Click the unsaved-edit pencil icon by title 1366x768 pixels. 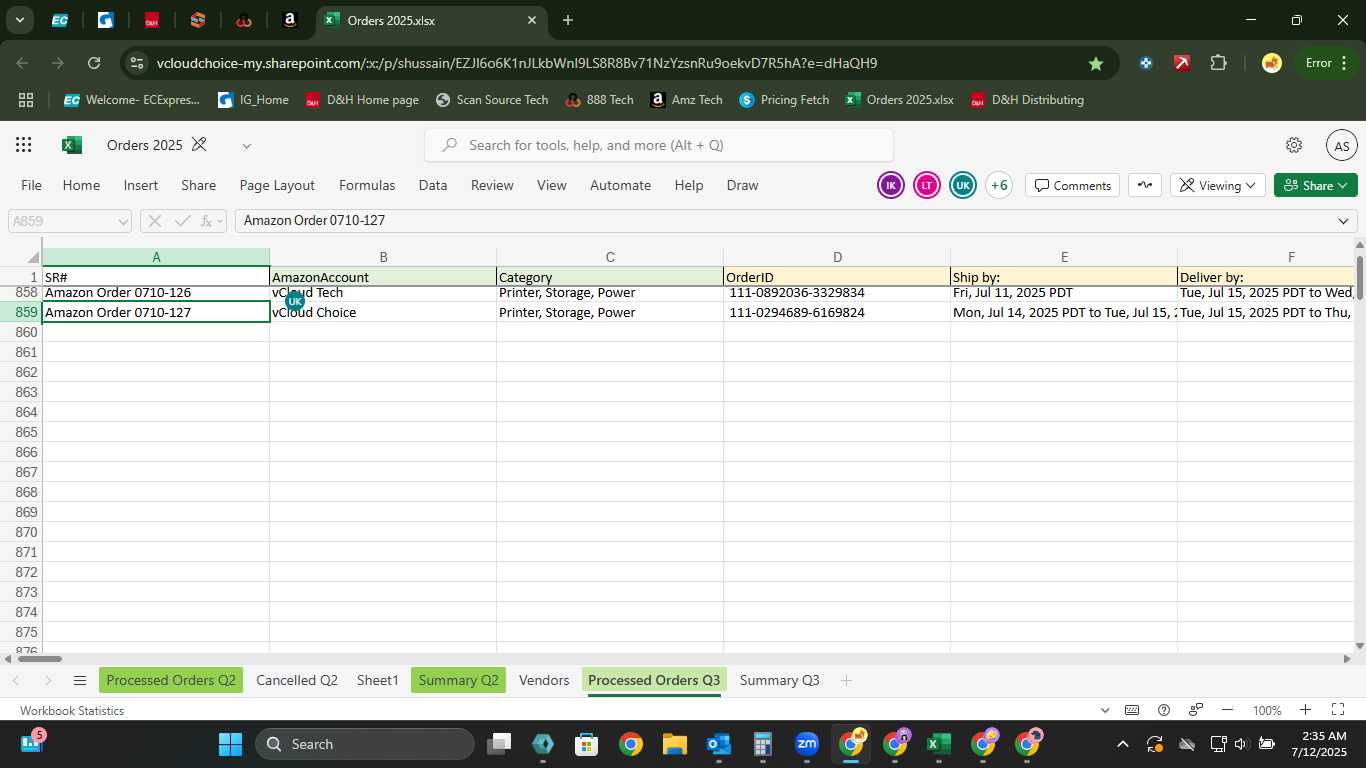tap(199, 145)
